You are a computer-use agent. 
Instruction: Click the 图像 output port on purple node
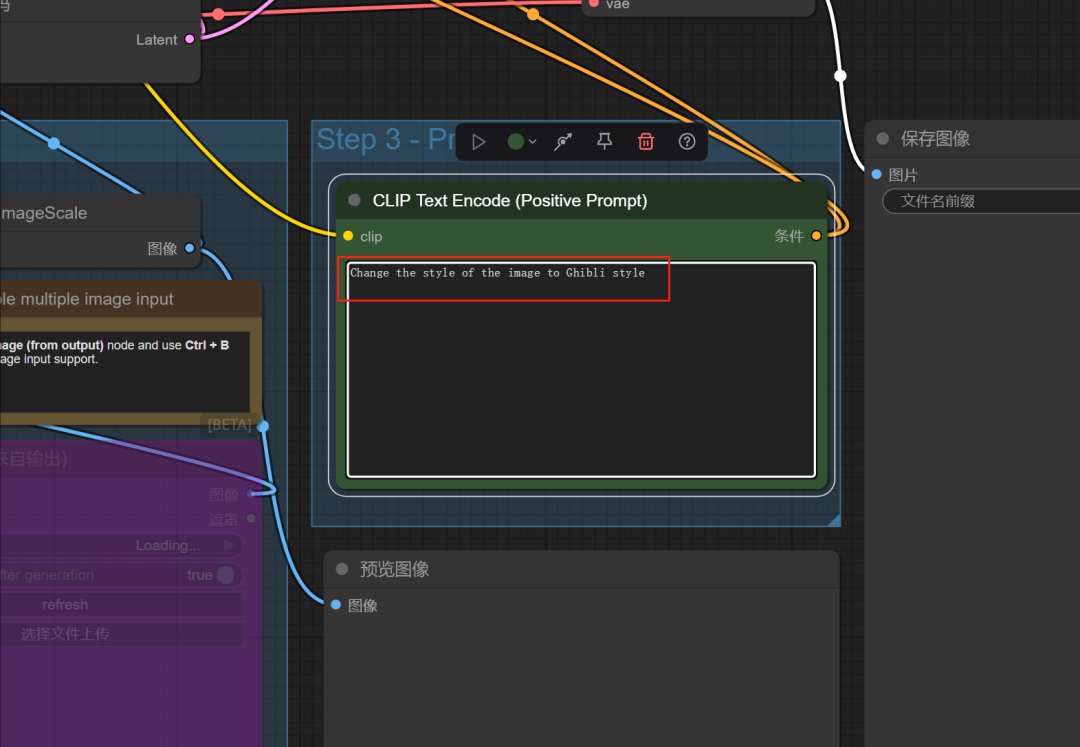point(251,494)
